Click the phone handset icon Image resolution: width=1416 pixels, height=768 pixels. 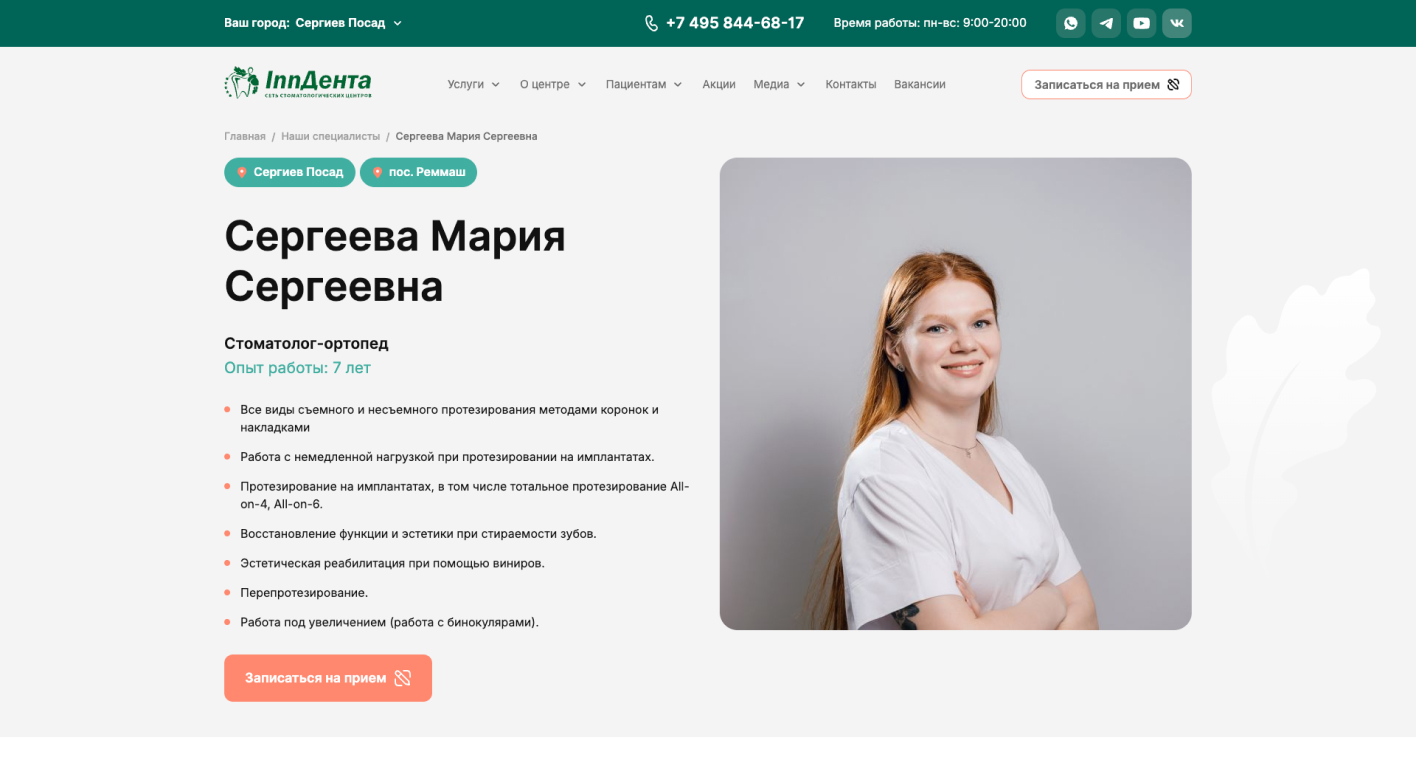click(x=652, y=23)
